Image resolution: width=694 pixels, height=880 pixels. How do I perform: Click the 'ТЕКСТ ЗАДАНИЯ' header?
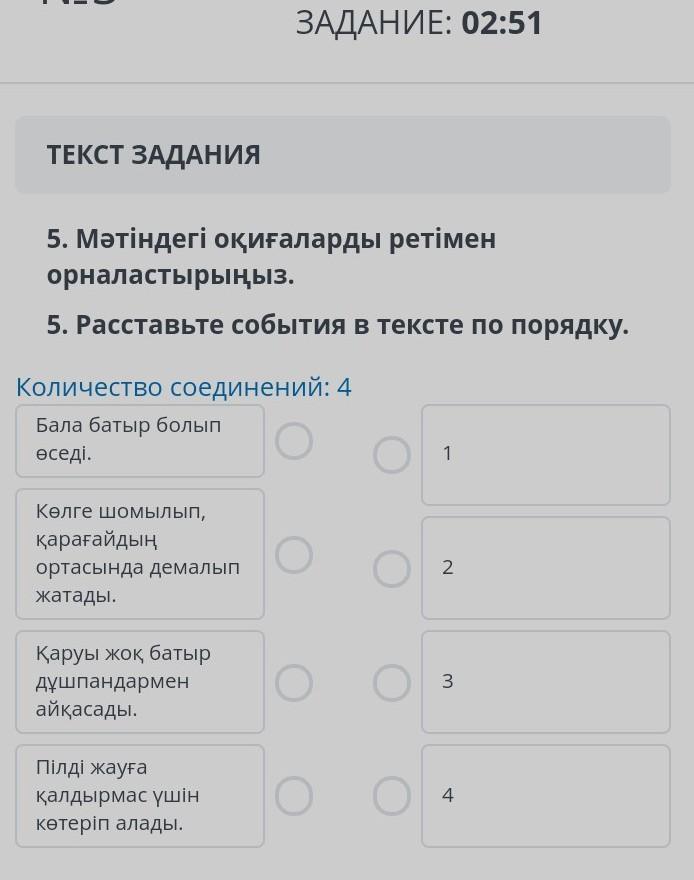point(153,155)
